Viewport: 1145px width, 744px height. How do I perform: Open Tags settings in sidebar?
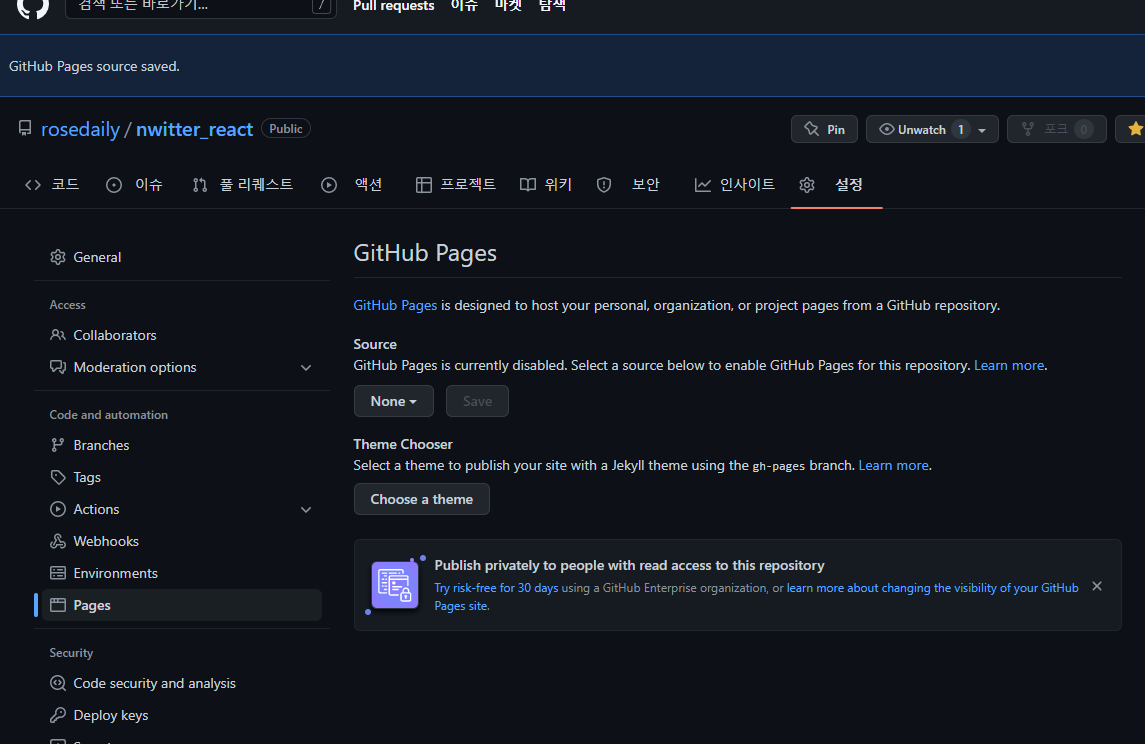pyautogui.click(x=182, y=478)
